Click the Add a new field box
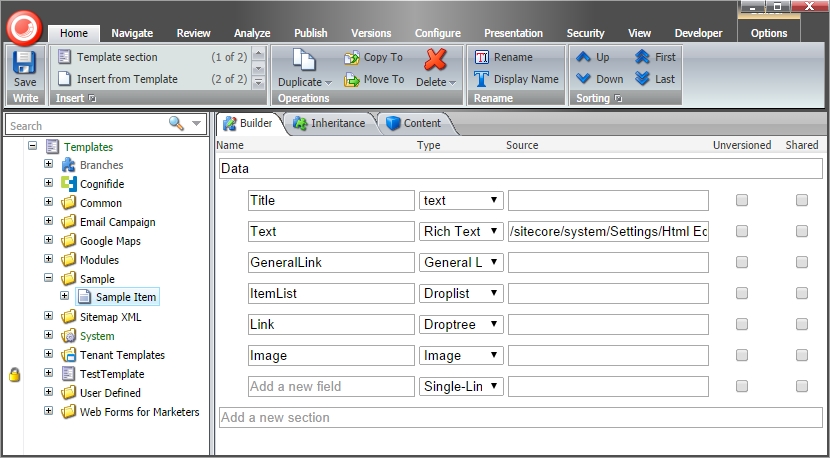 pyautogui.click(x=331, y=386)
